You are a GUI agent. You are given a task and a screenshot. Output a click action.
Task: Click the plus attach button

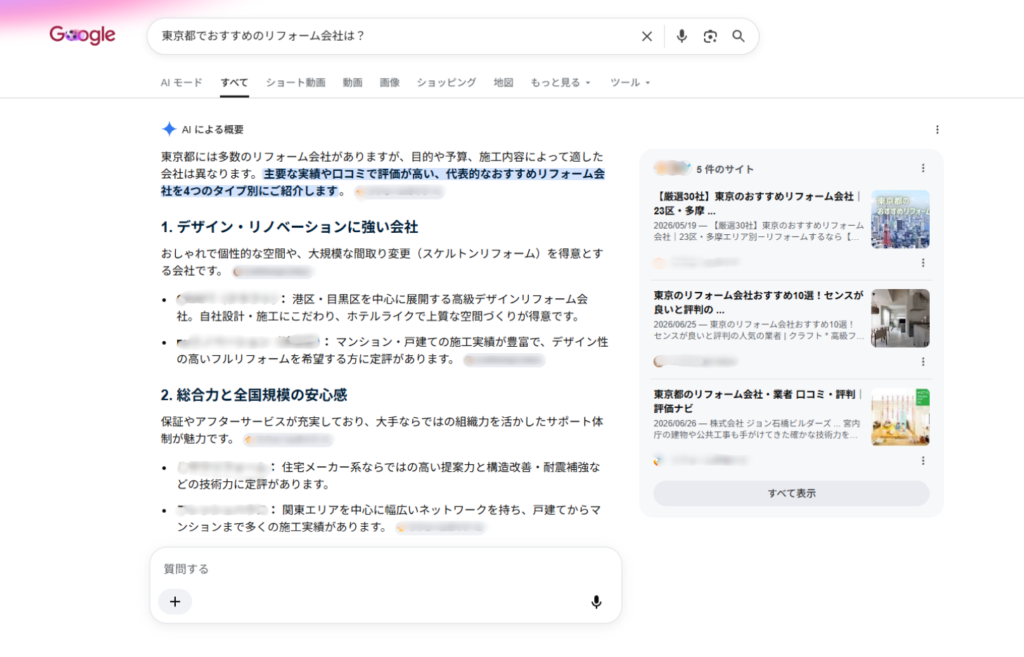(x=175, y=601)
